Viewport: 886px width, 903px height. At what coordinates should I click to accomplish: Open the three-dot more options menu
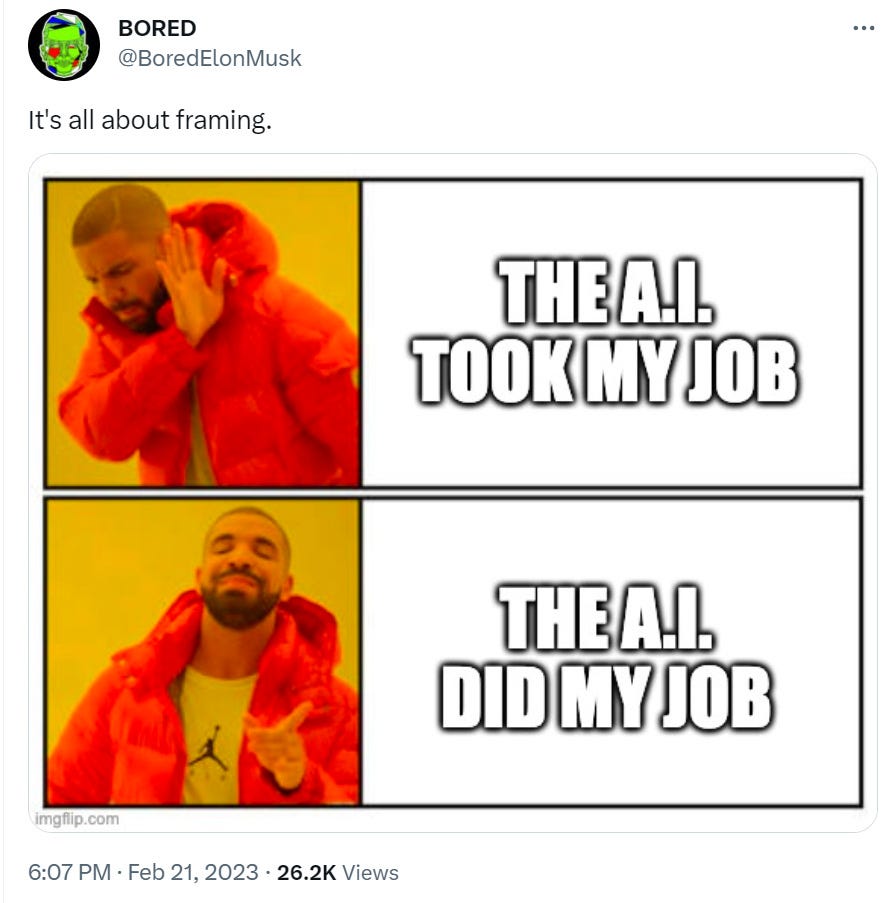(864, 28)
